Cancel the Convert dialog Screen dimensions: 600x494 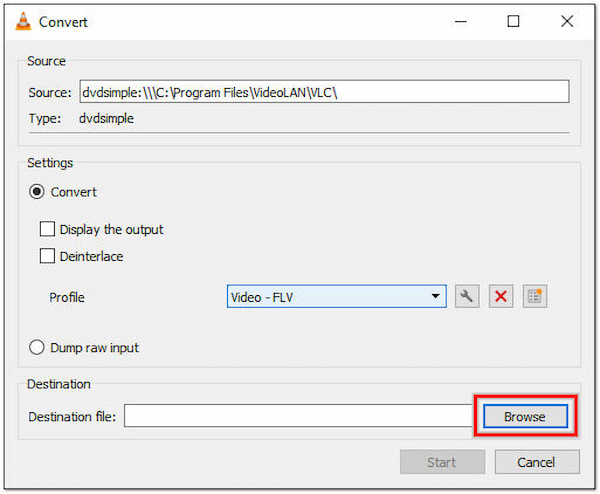point(537,462)
